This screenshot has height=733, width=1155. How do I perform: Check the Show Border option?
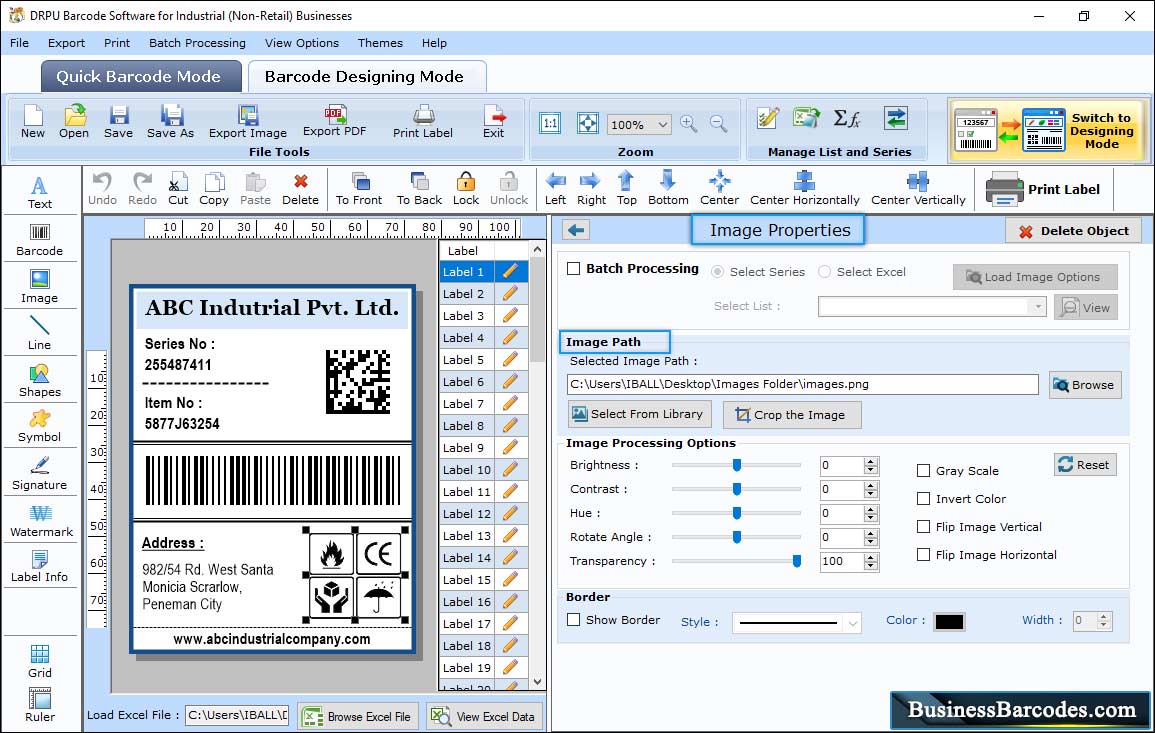point(574,620)
